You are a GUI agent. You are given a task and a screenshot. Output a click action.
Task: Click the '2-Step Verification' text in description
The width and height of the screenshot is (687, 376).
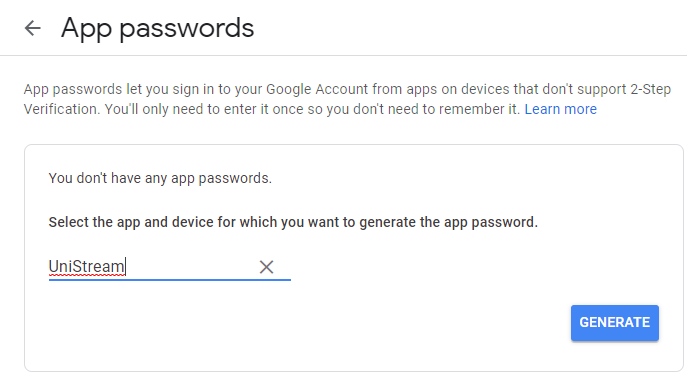650,89
